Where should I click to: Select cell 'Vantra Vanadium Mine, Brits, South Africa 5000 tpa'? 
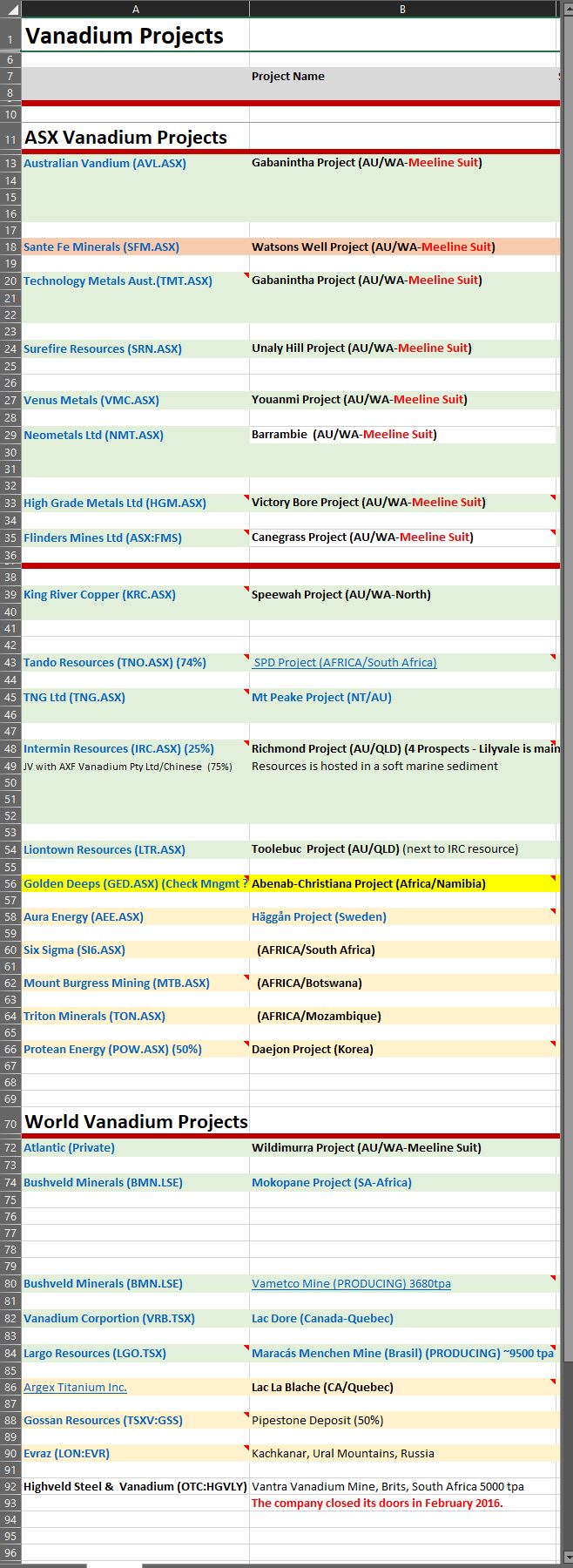403,1486
